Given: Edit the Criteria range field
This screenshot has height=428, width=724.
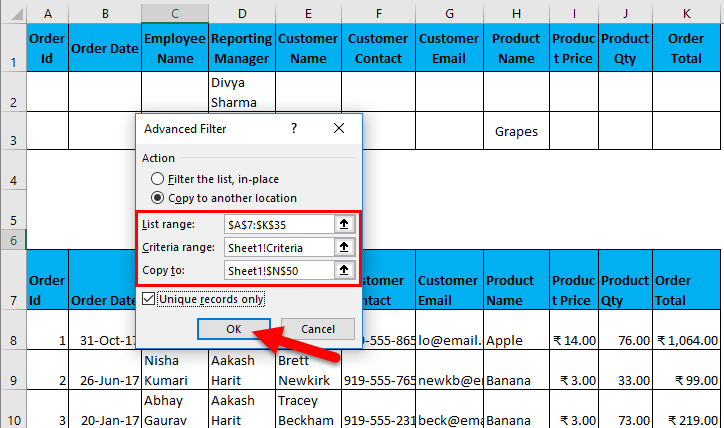Looking at the screenshot, I should coord(279,247).
